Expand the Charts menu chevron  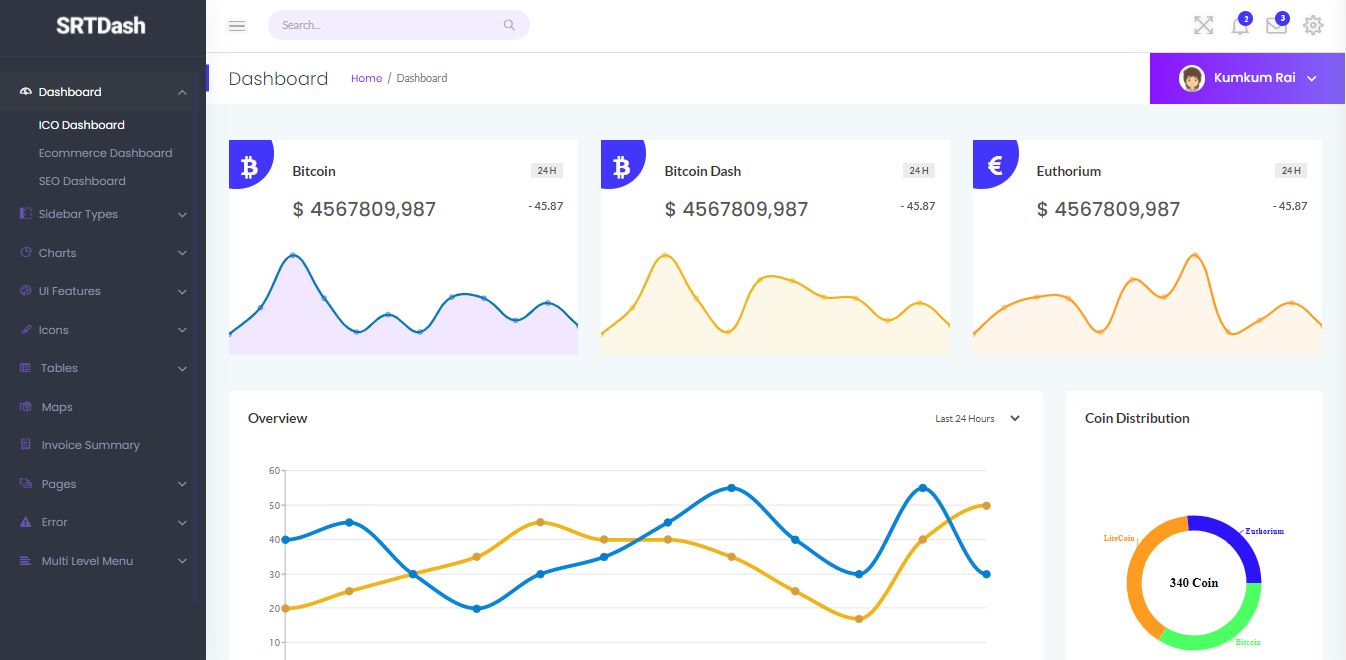coord(182,253)
